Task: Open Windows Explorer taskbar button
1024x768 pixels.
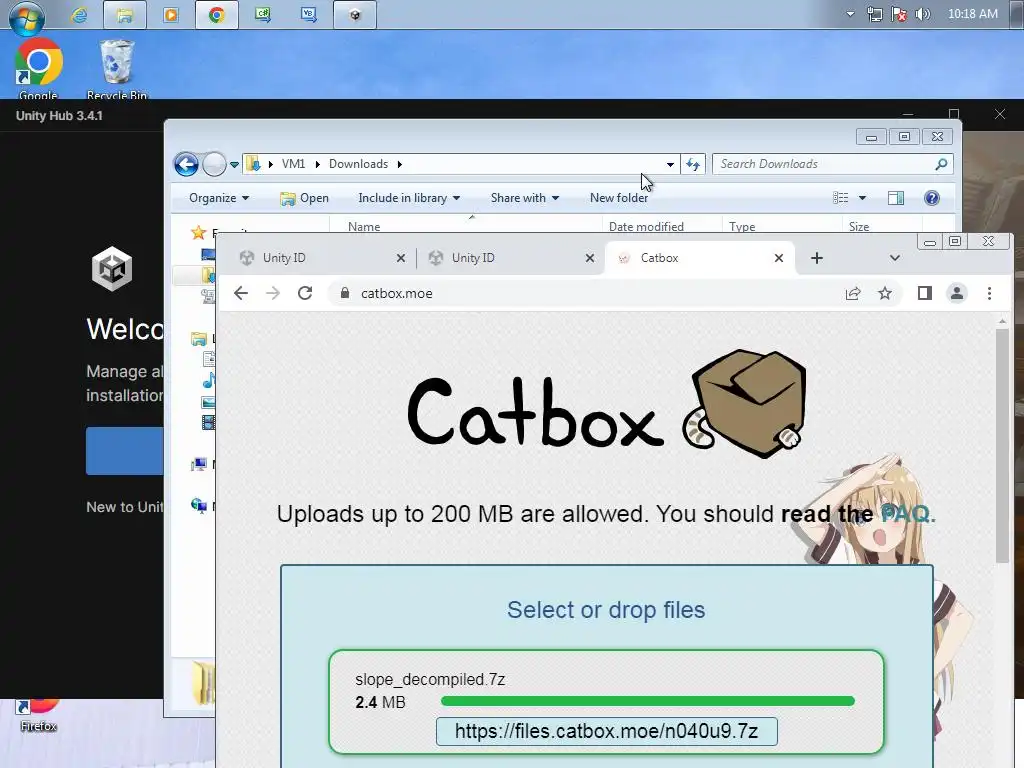Action: coord(124,14)
